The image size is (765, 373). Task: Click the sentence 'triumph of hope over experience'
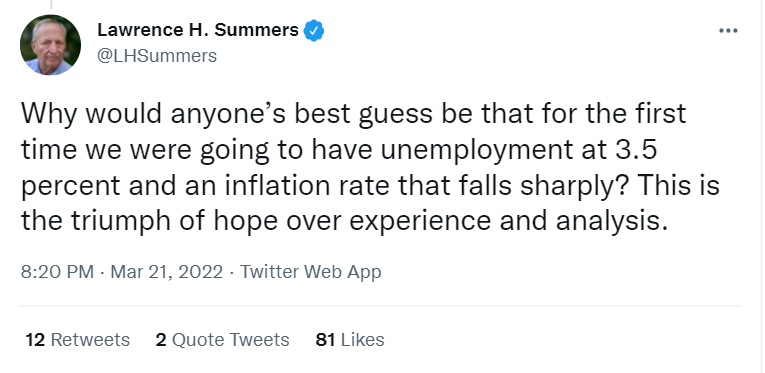tap(281, 222)
